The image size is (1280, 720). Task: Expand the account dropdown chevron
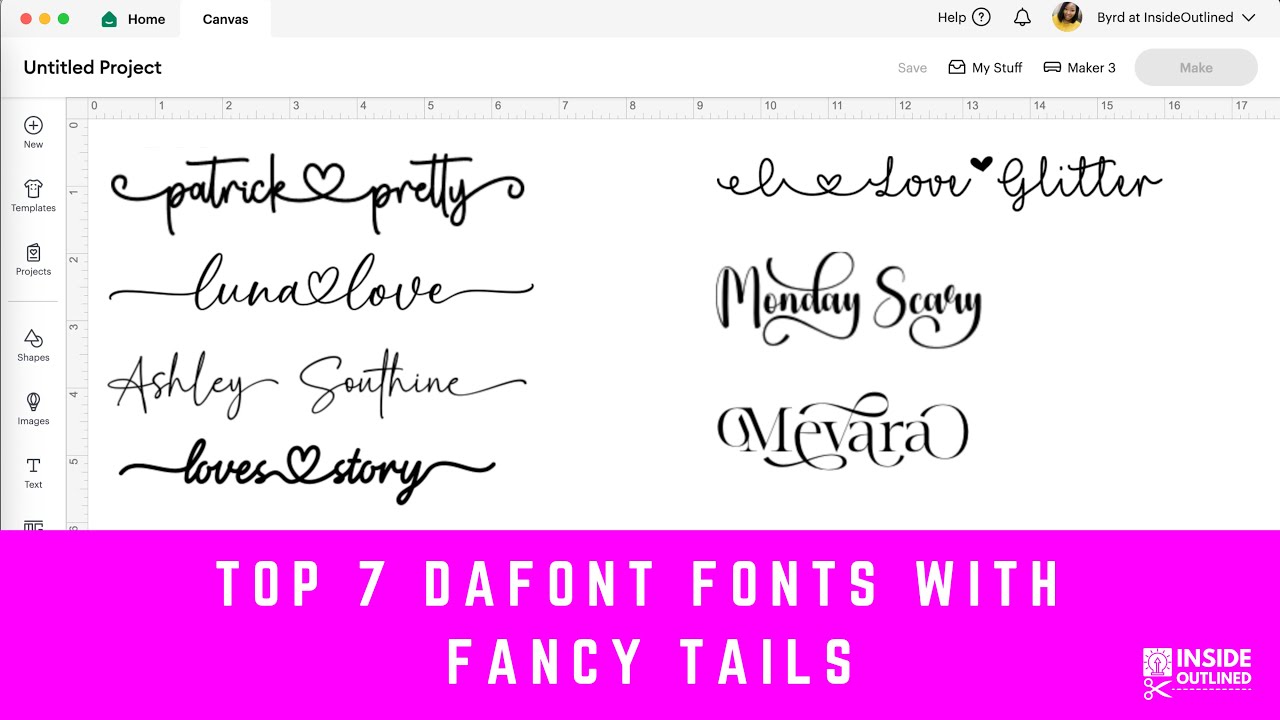coord(1248,17)
